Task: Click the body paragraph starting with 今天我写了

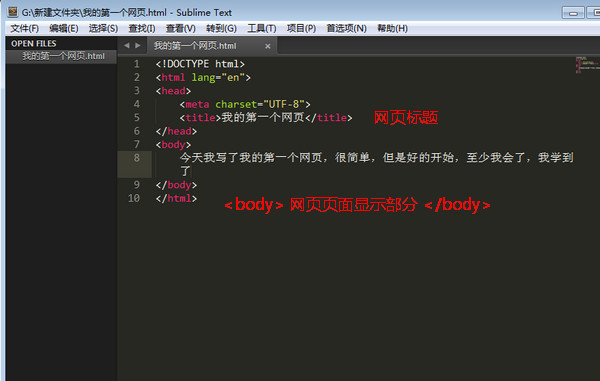Action: click(x=377, y=164)
